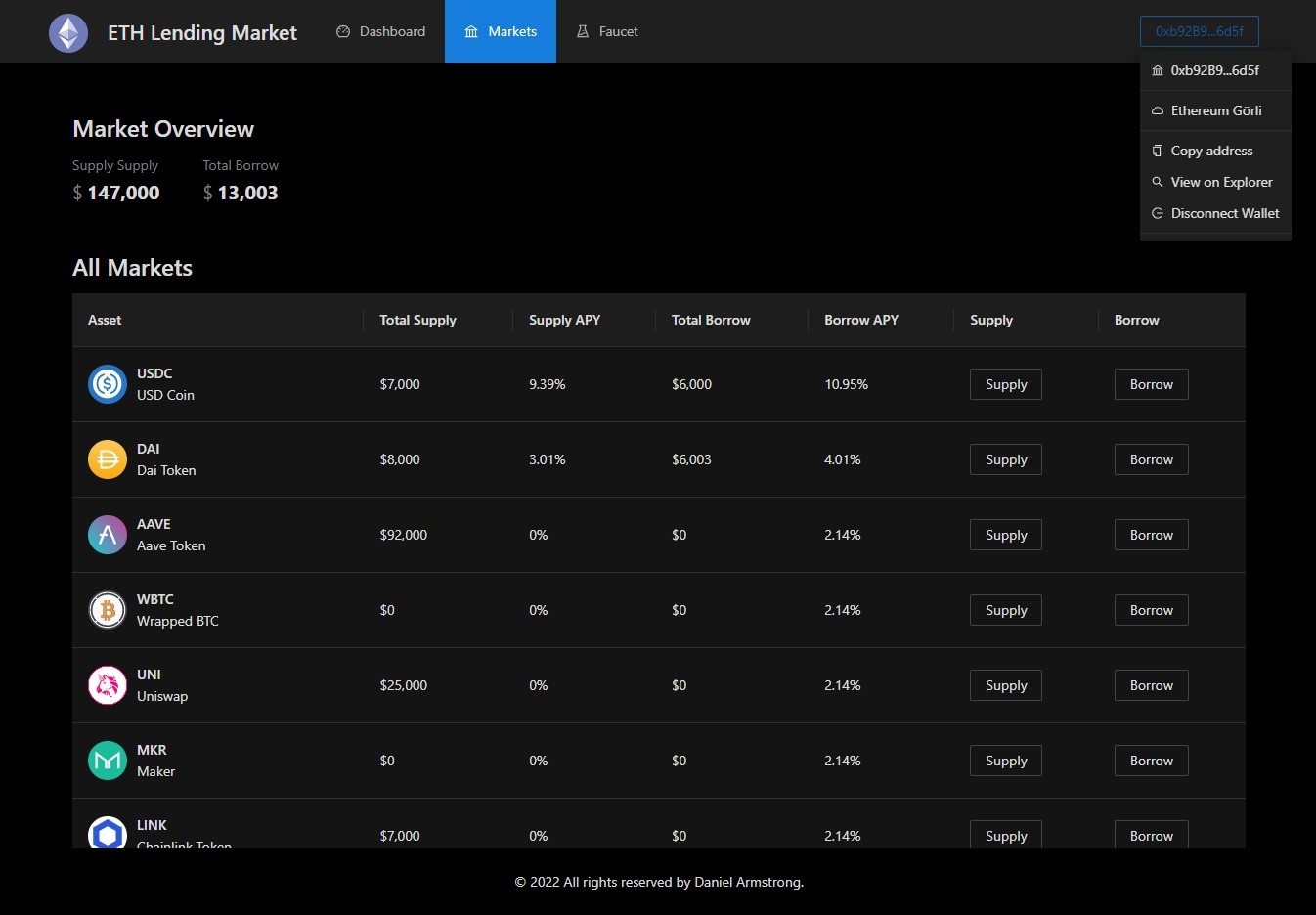Select View on Explorer menu item

[1221, 182]
